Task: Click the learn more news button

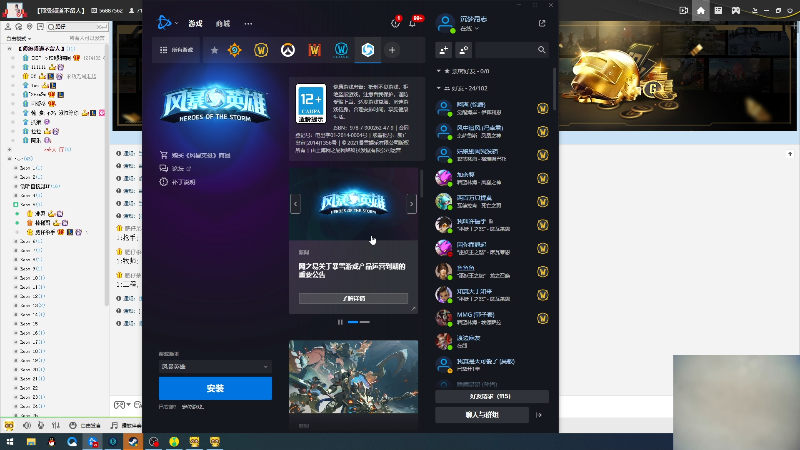Action: point(353,298)
